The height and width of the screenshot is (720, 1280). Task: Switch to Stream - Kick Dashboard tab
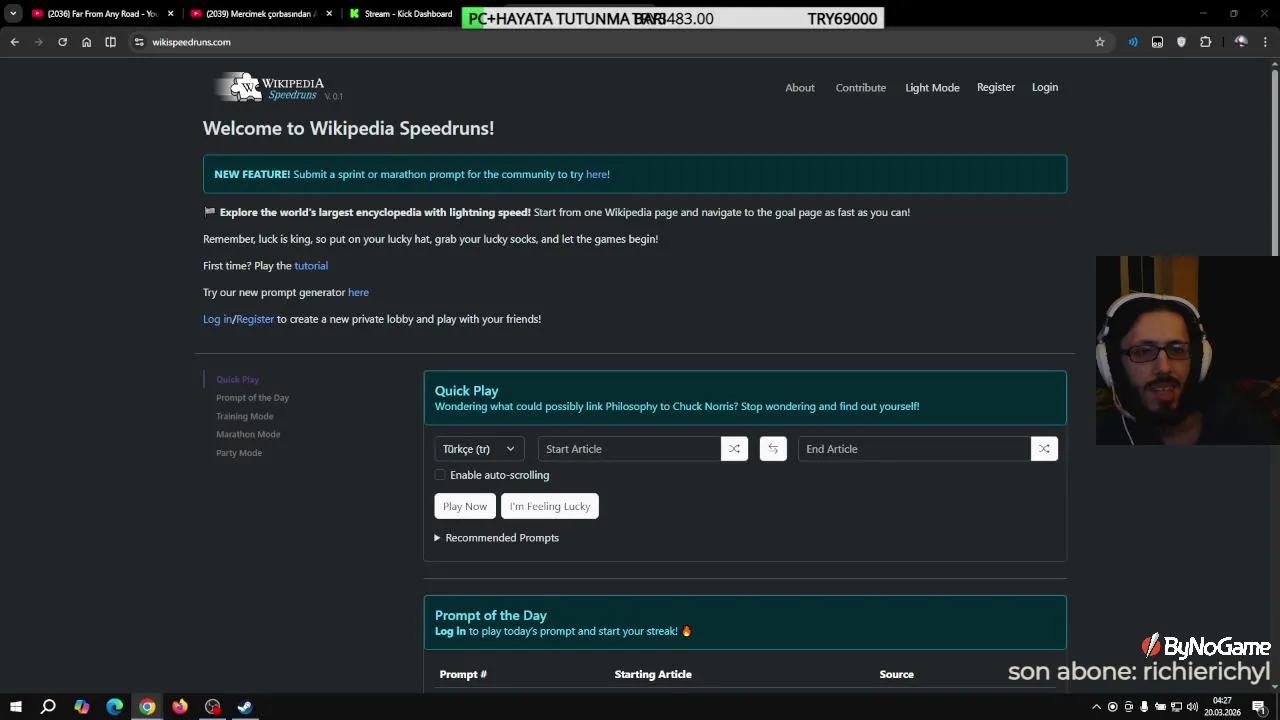[x=402, y=14]
